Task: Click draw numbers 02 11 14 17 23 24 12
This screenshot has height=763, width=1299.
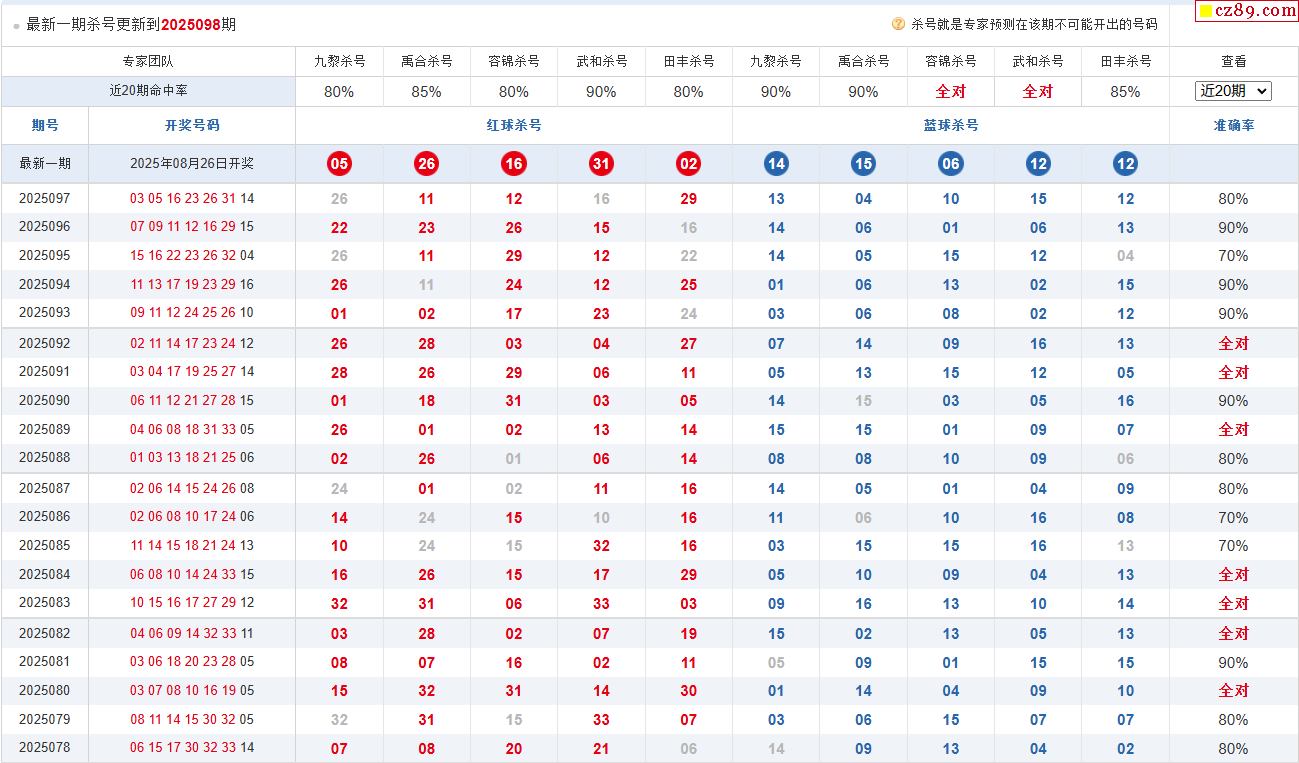Action: (x=192, y=343)
